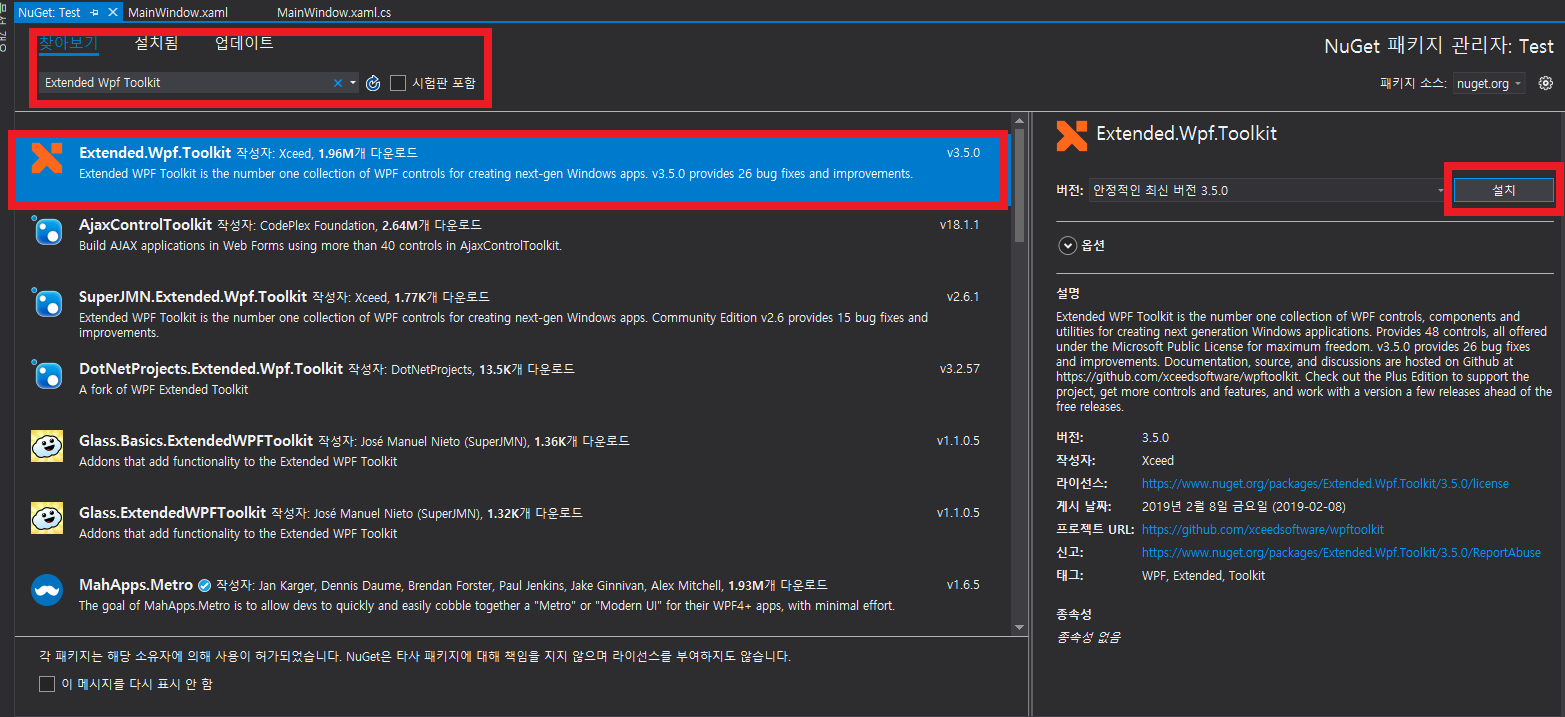Toggle the 시험판 포함 prerelease checkbox
This screenshot has width=1565, height=717.
click(398, 83)
